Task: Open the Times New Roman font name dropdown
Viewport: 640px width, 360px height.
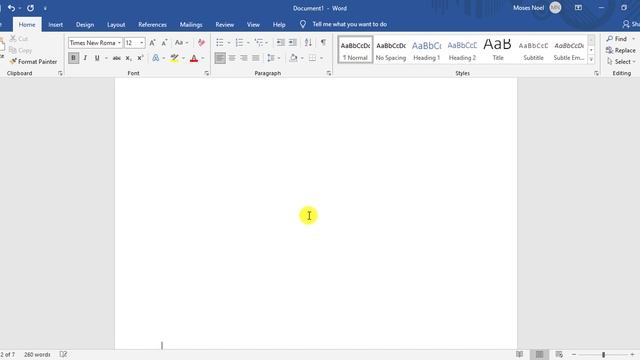Action: [x=119, y=42]
